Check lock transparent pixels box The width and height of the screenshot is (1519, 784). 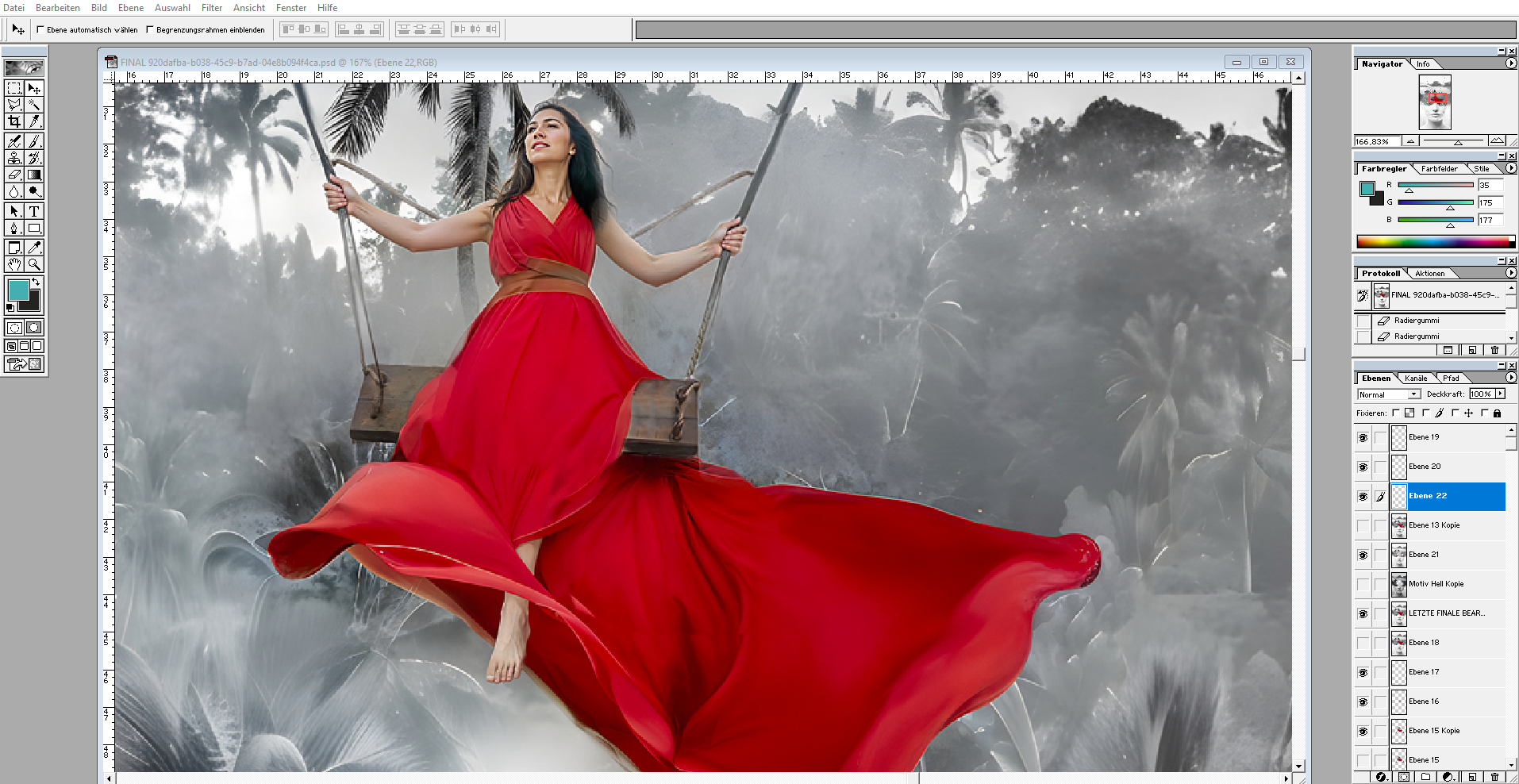click(1395, 413)
